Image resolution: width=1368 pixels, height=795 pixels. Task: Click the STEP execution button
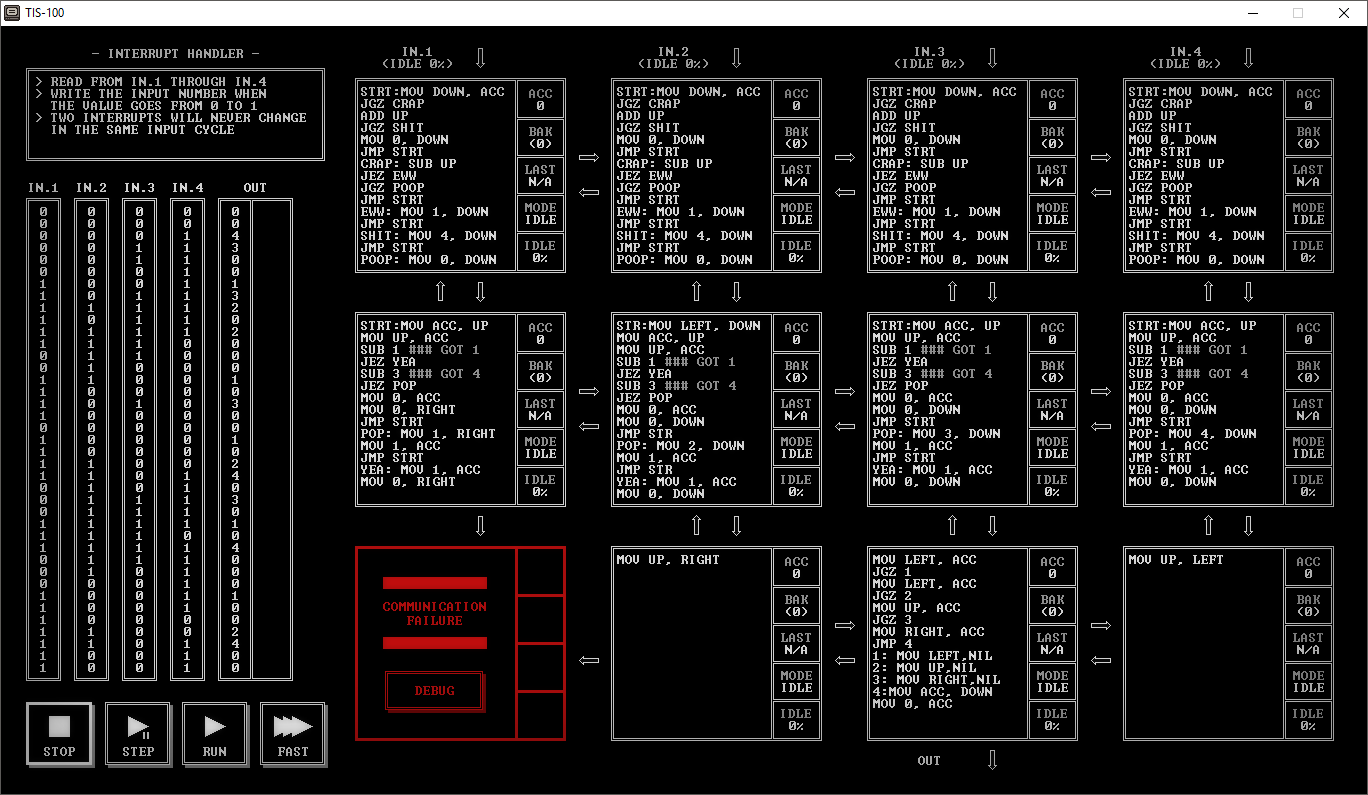click(x=138, y=734)
